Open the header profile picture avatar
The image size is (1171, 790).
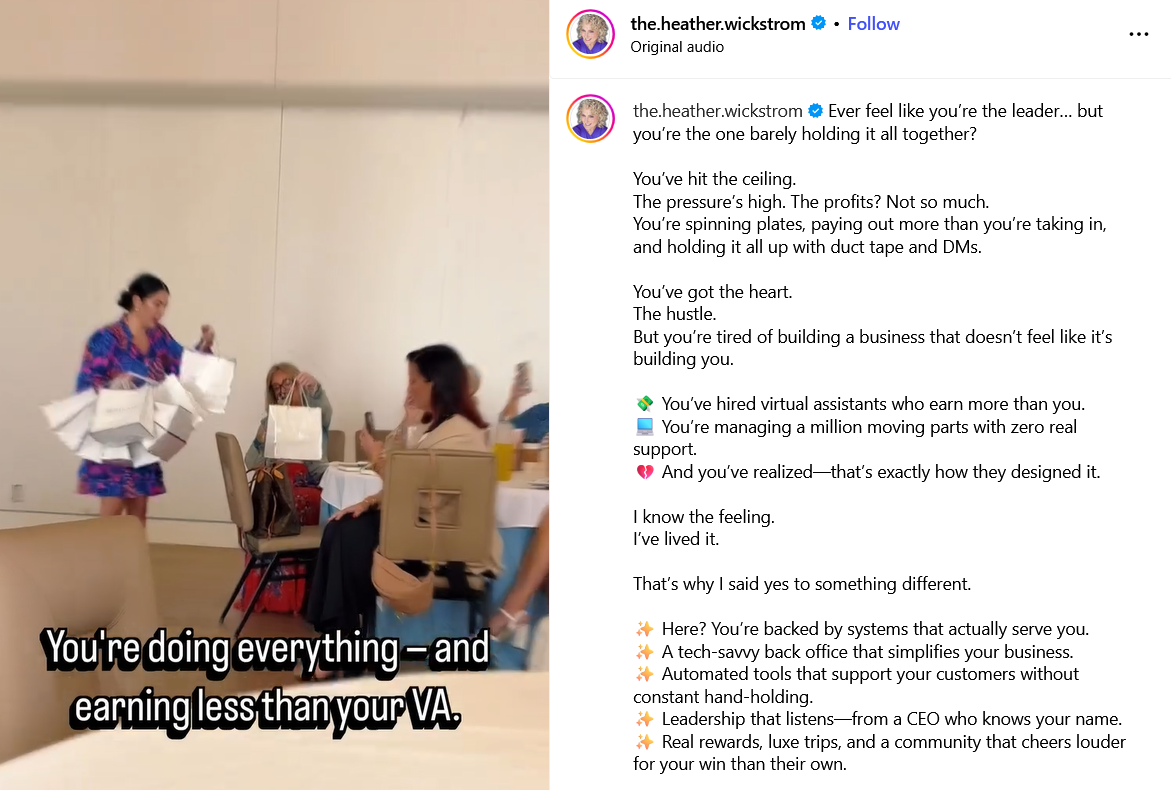click(x=591, y=34)
